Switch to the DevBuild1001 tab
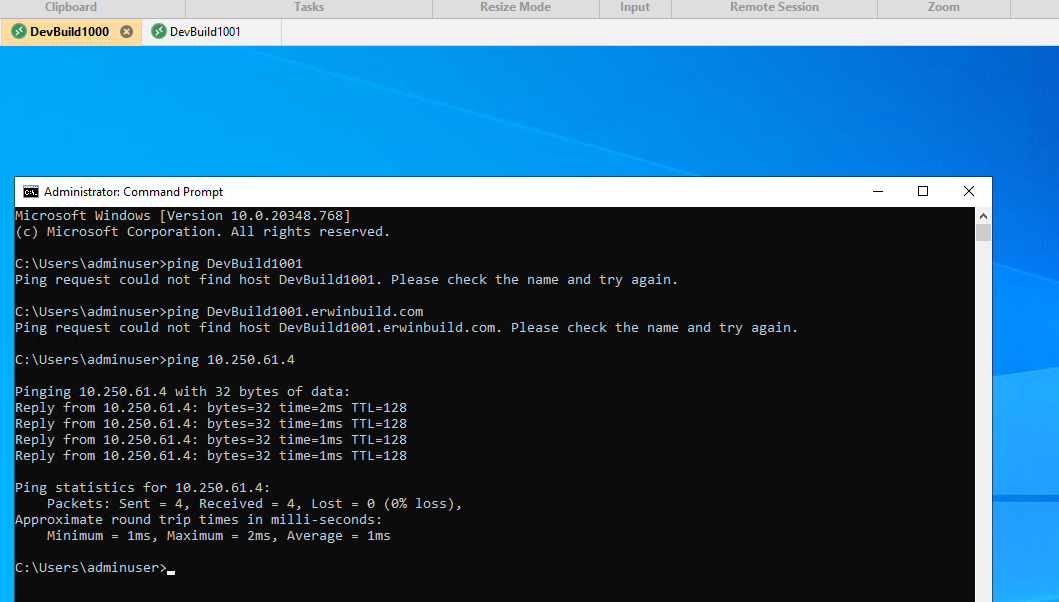The image size is (1059, 602). pyautogui.click(x=205, y=31)
